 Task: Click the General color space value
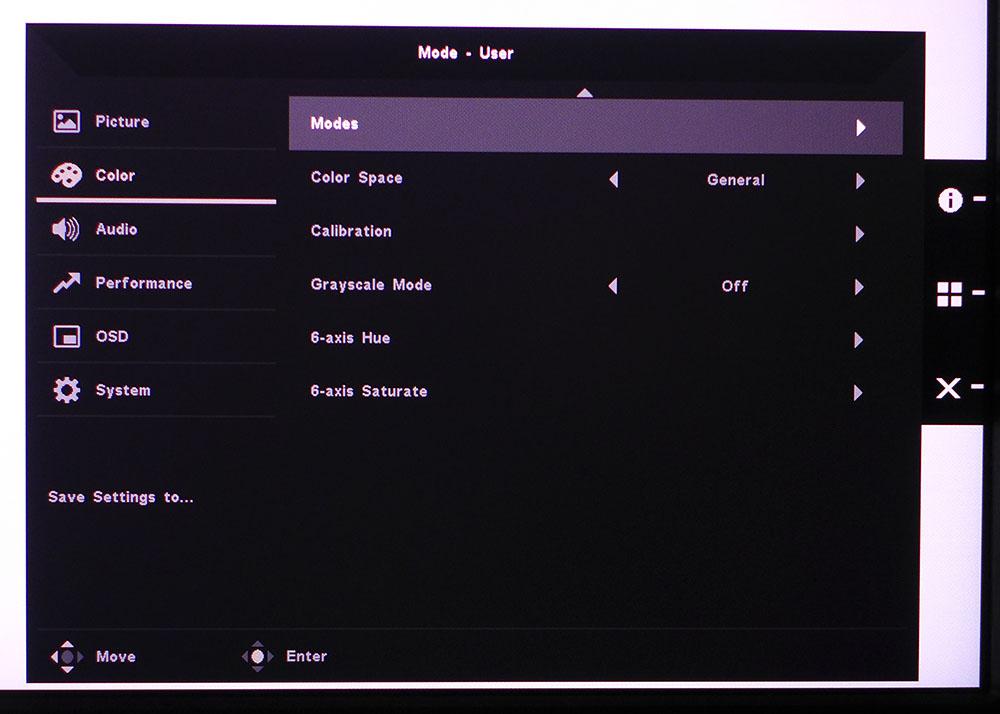(735, 180)
